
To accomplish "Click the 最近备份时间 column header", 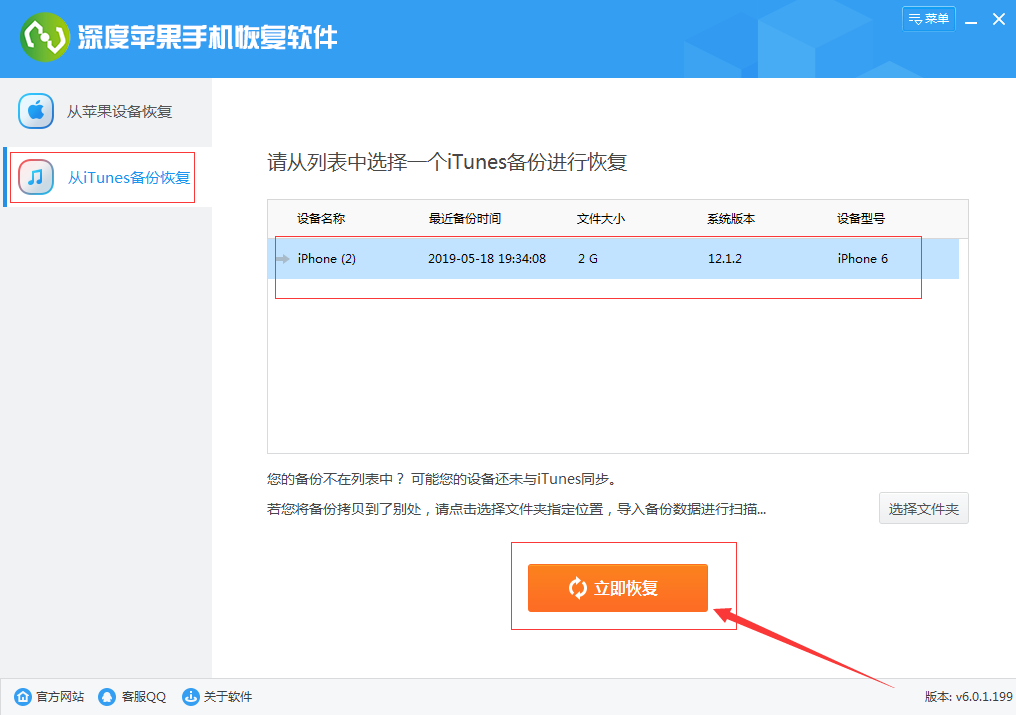I will tap(465, 219).
